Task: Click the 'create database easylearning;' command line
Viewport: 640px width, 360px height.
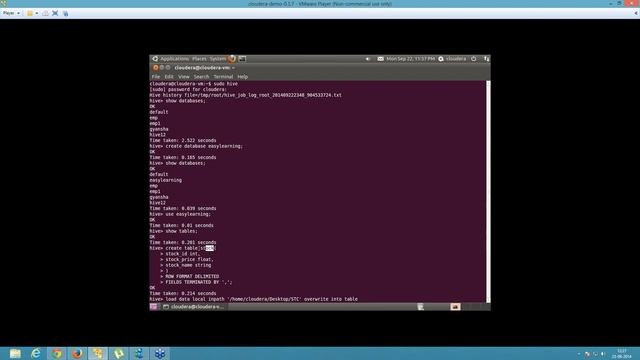Action: [196, 146]
